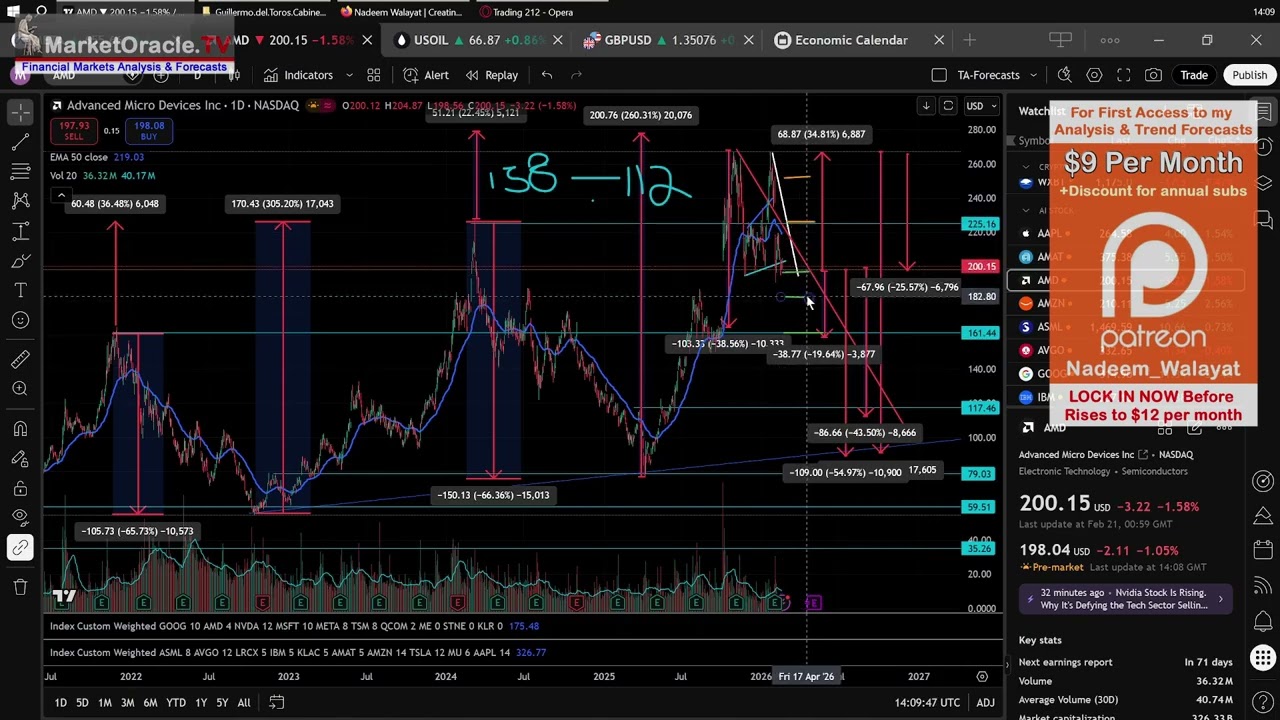The image size is (1280, 720).
Task: Remove drawings with the trash icon
Action: pyautogui.click(x=20, y=587)
